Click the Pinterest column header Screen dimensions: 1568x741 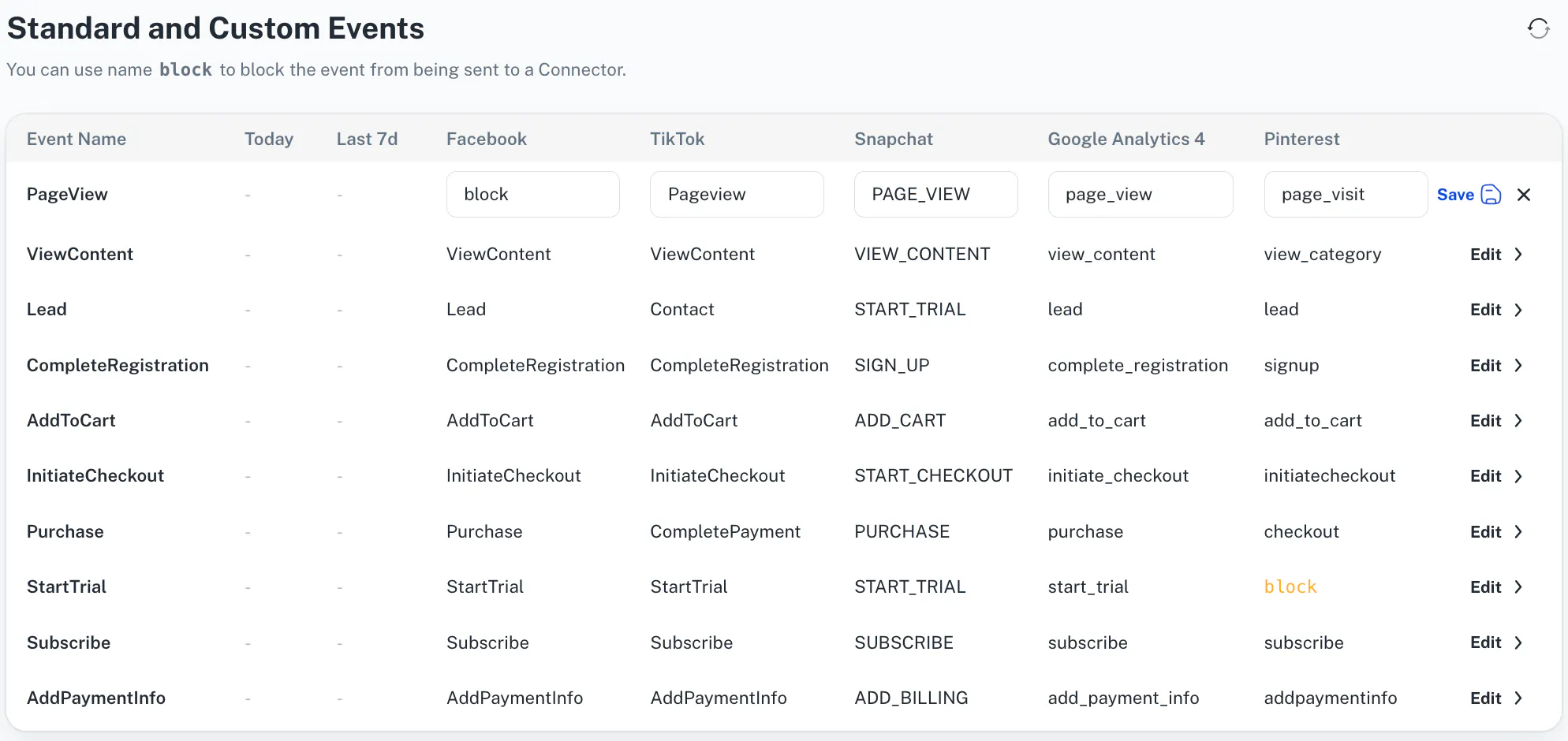(x=1302, y=139)
